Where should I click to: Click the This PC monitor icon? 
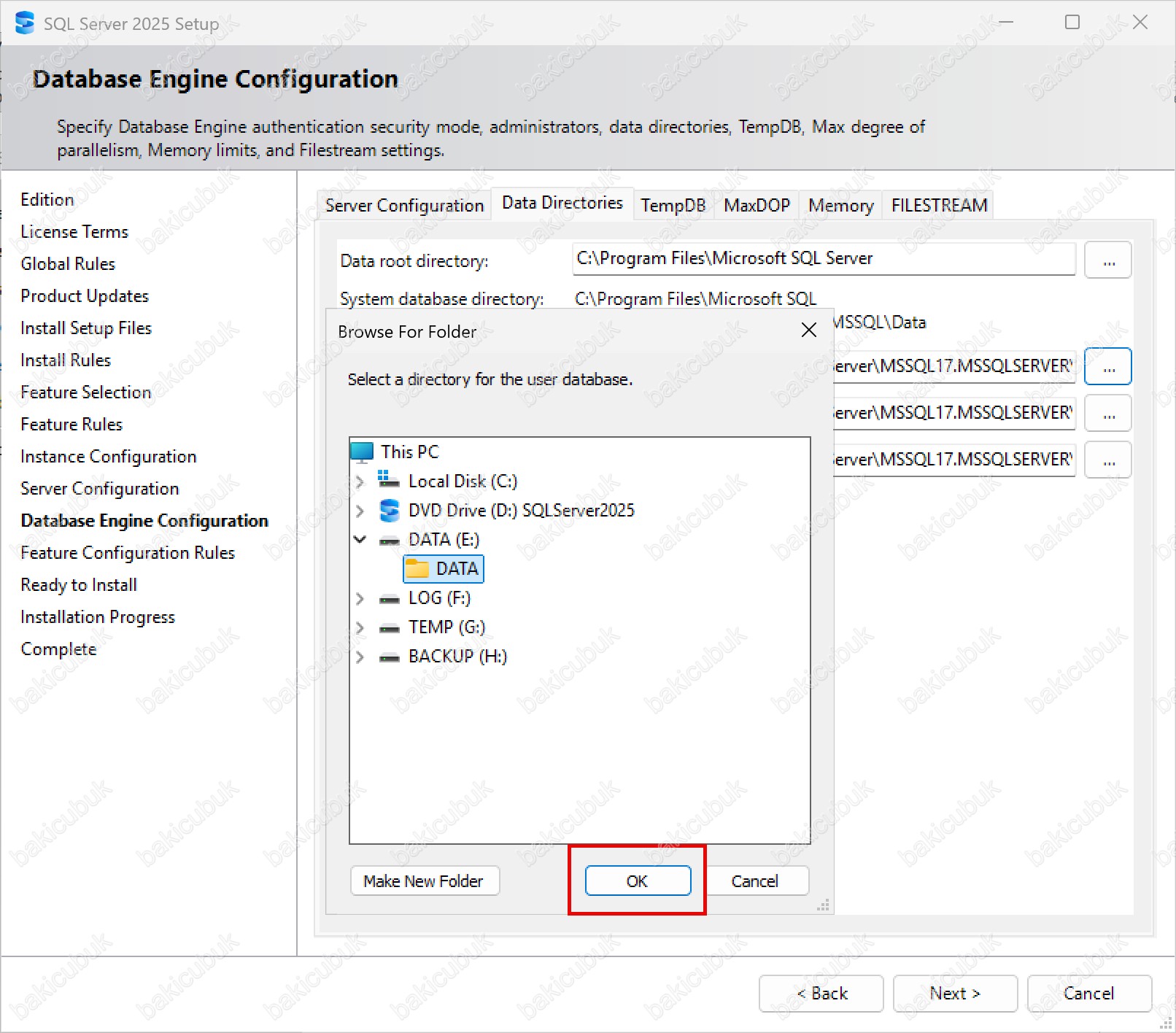pyautogui.click(x=363, y=452)
